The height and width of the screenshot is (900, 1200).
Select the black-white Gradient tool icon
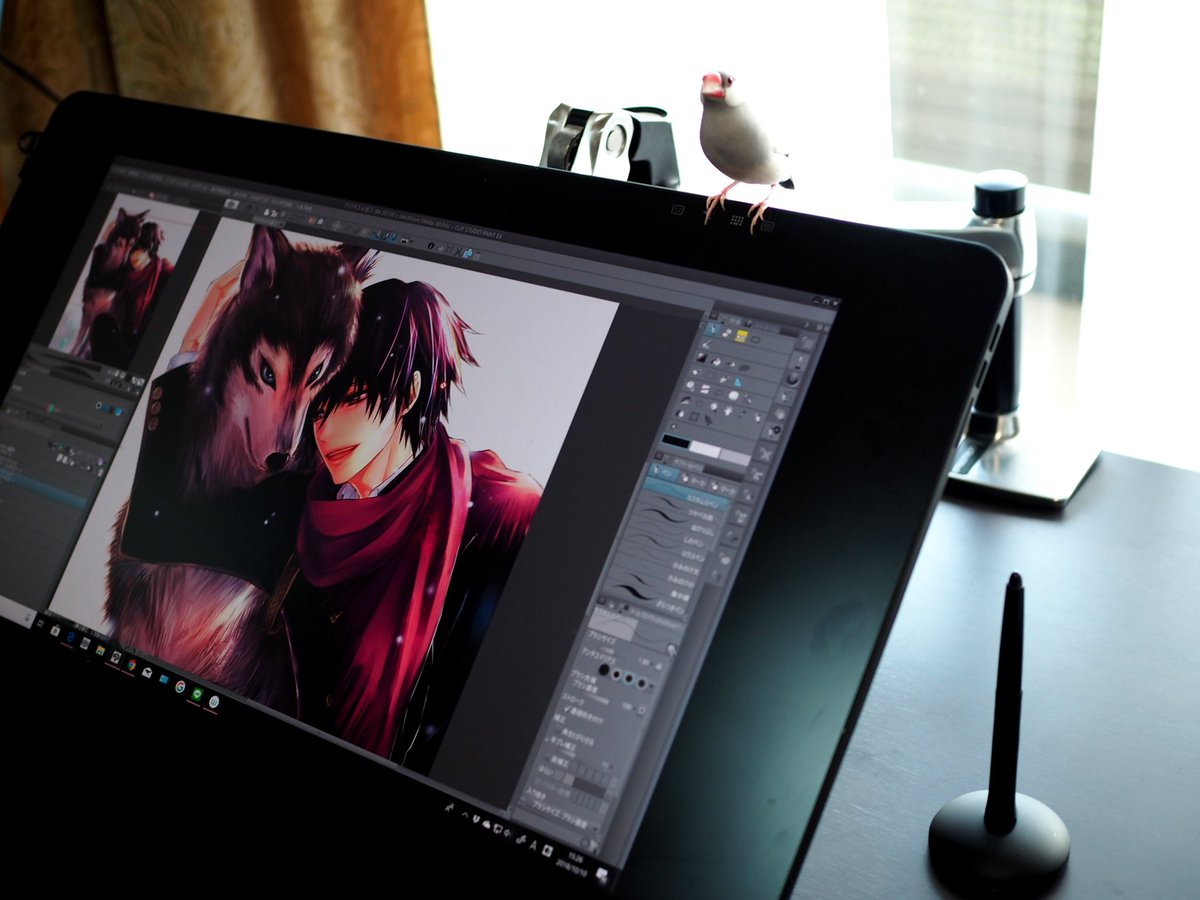point(701,357)
